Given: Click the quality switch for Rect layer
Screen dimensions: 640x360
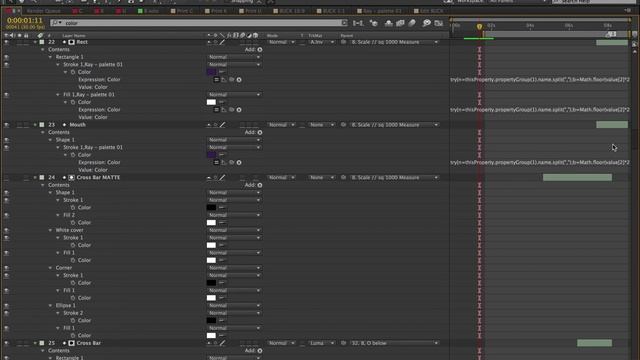Looking at the screenshot, I should pos(222,42).
